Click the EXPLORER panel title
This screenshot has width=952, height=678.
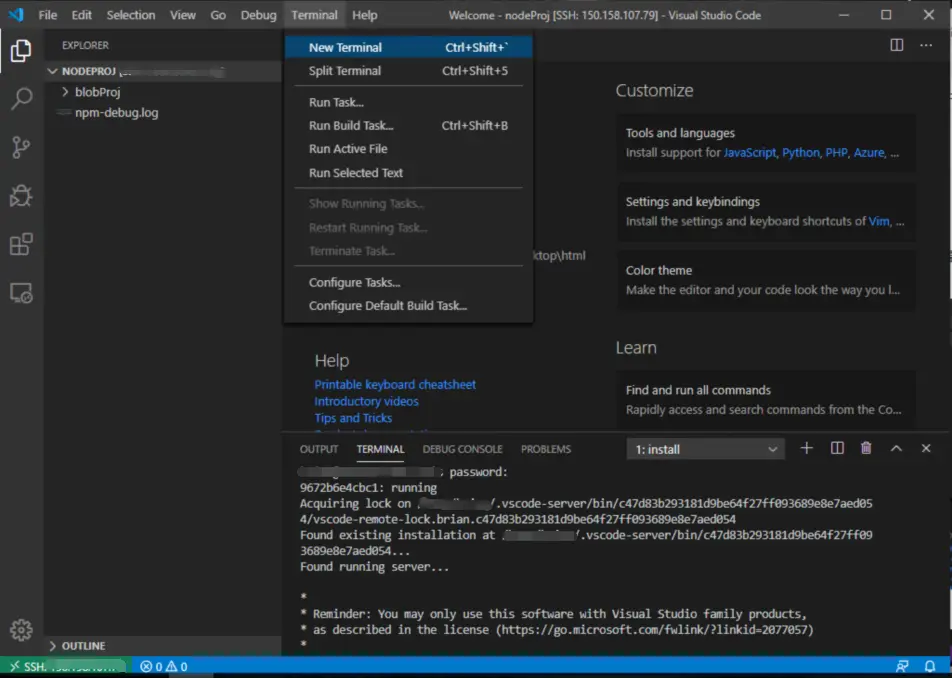click(85, 46)
